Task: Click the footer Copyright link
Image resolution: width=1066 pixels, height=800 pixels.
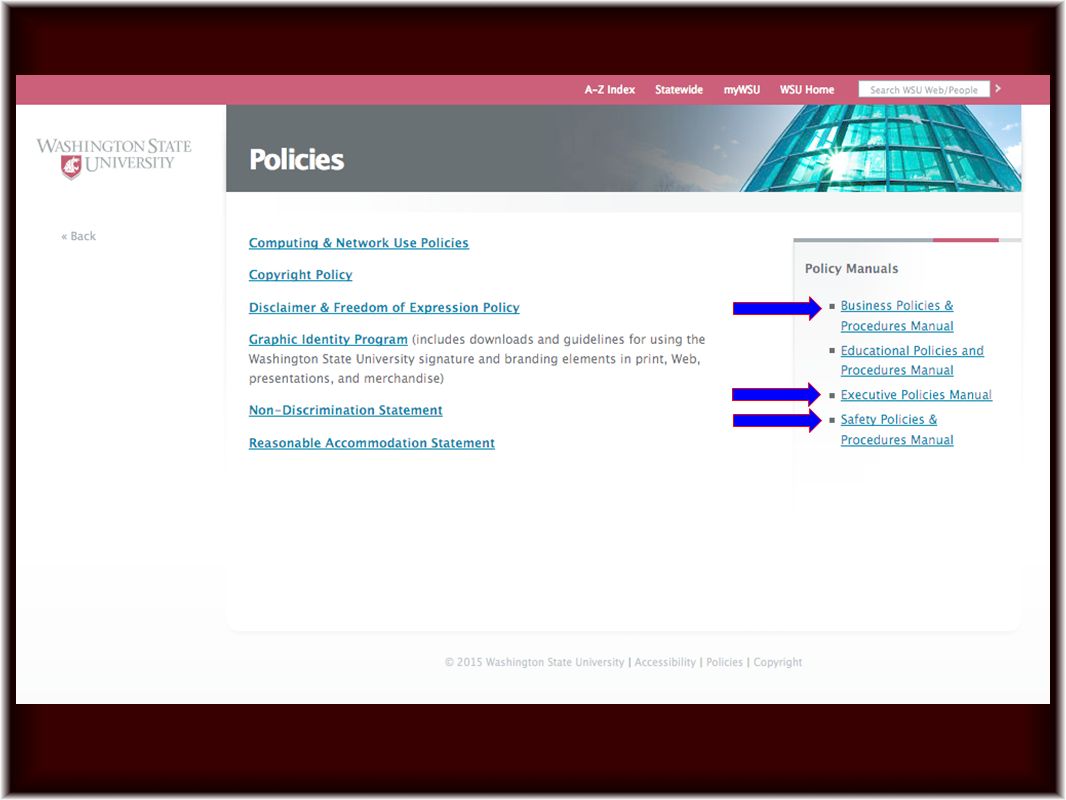Action: point(778,662)
